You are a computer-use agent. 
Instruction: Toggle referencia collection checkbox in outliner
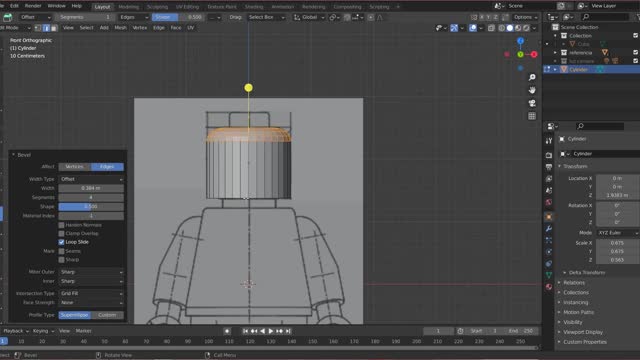tap(636, 52)
